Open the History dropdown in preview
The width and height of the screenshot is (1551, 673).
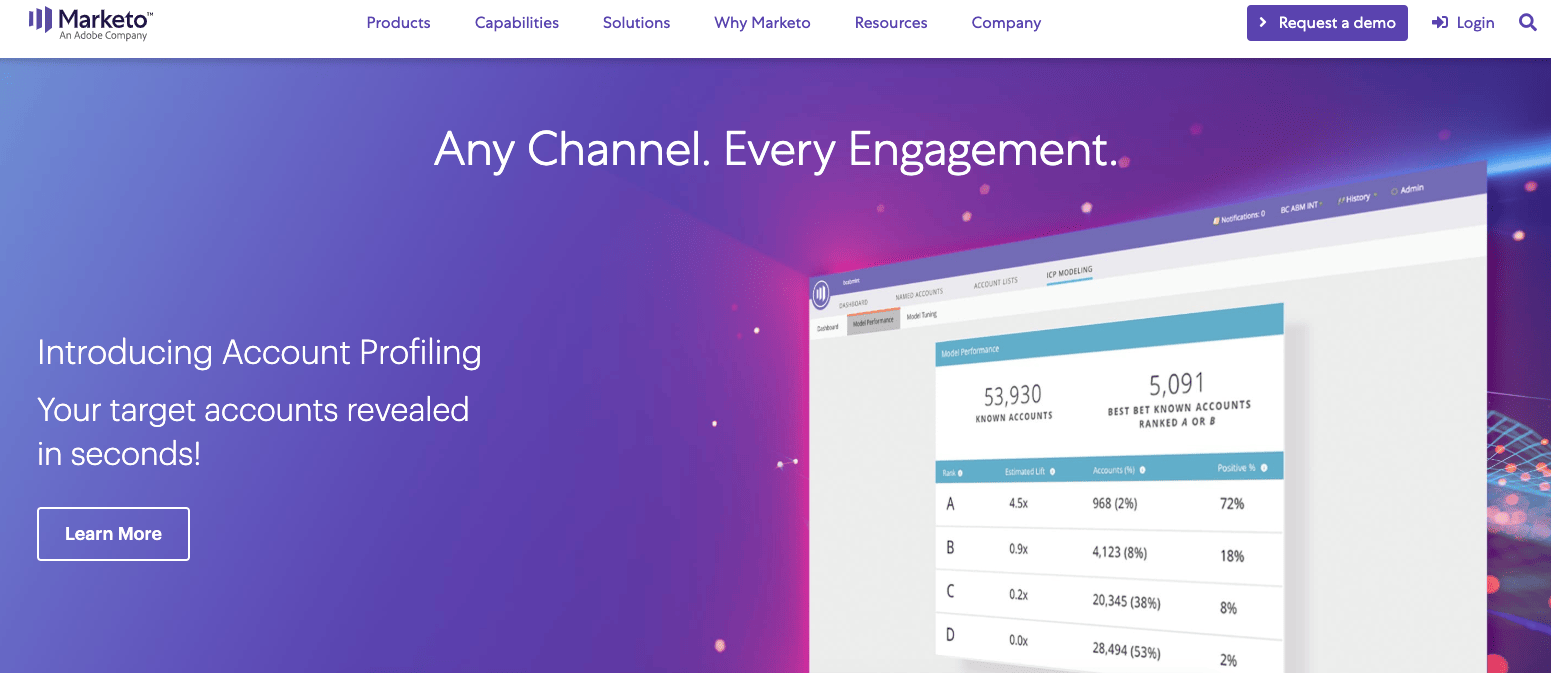coord(1356,198)
